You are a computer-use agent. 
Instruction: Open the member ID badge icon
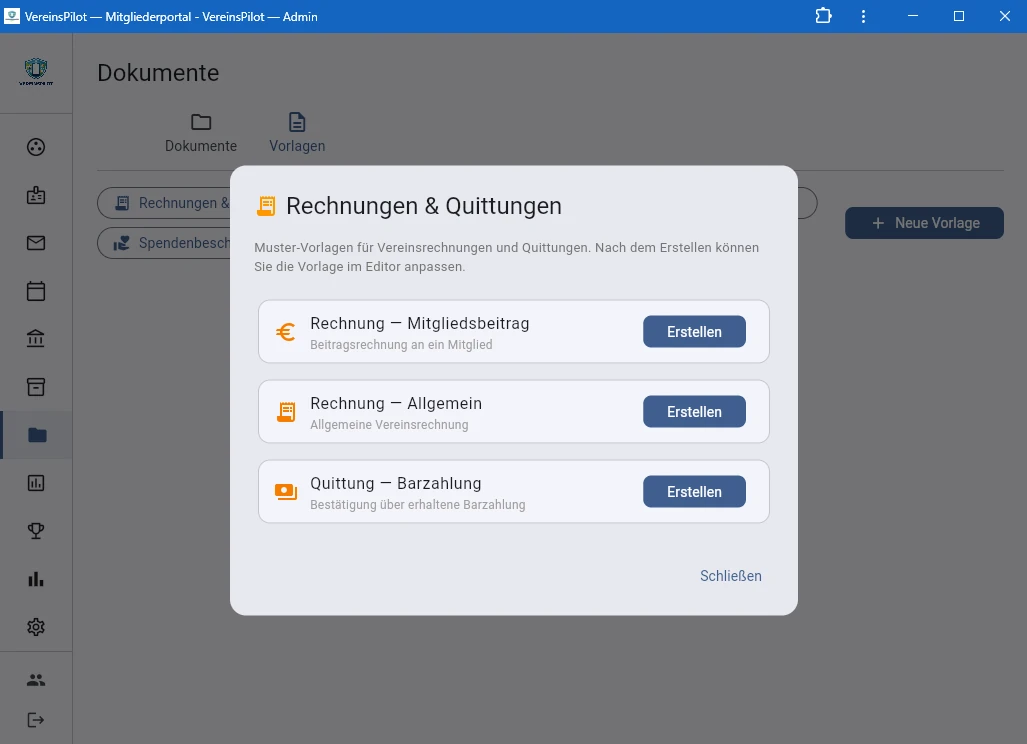pos(36,195)
